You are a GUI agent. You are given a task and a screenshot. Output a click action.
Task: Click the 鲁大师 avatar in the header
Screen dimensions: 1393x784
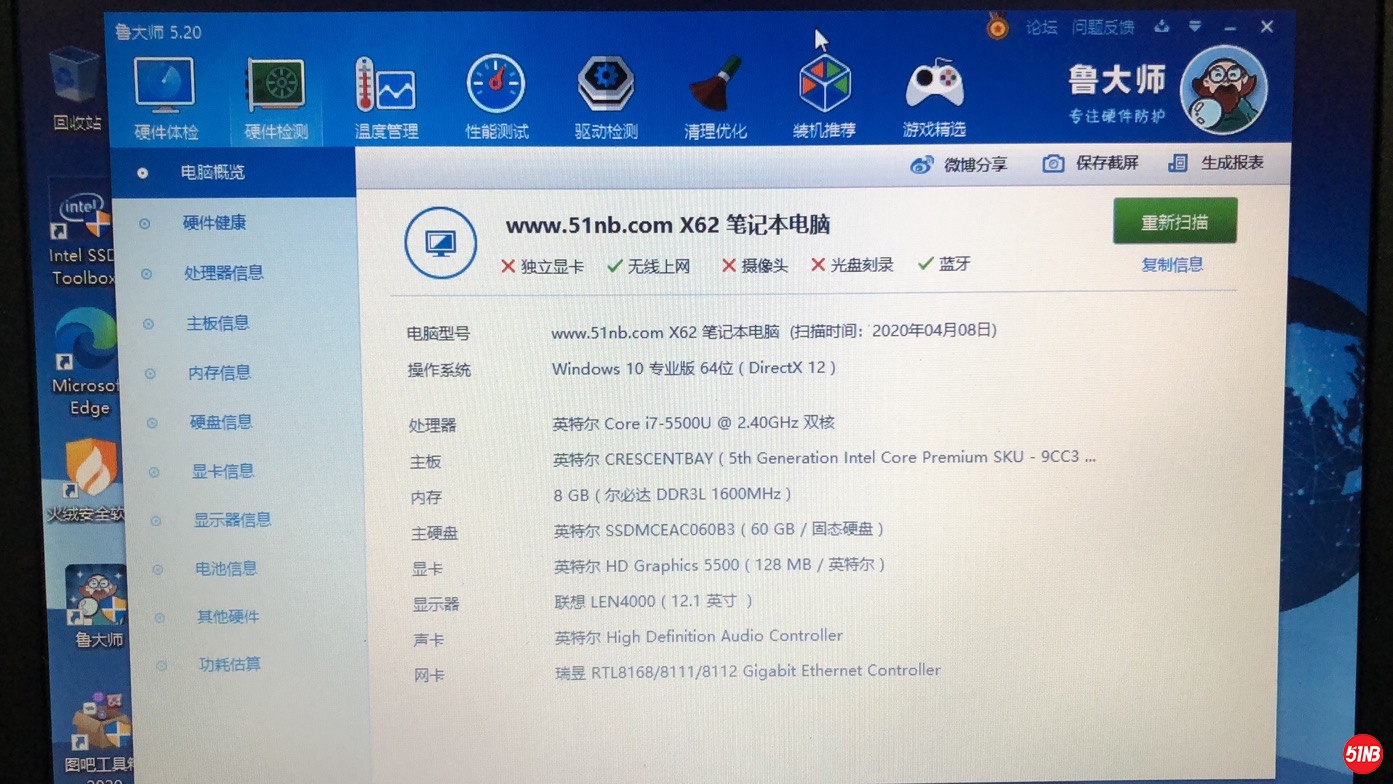point(1222,90)
